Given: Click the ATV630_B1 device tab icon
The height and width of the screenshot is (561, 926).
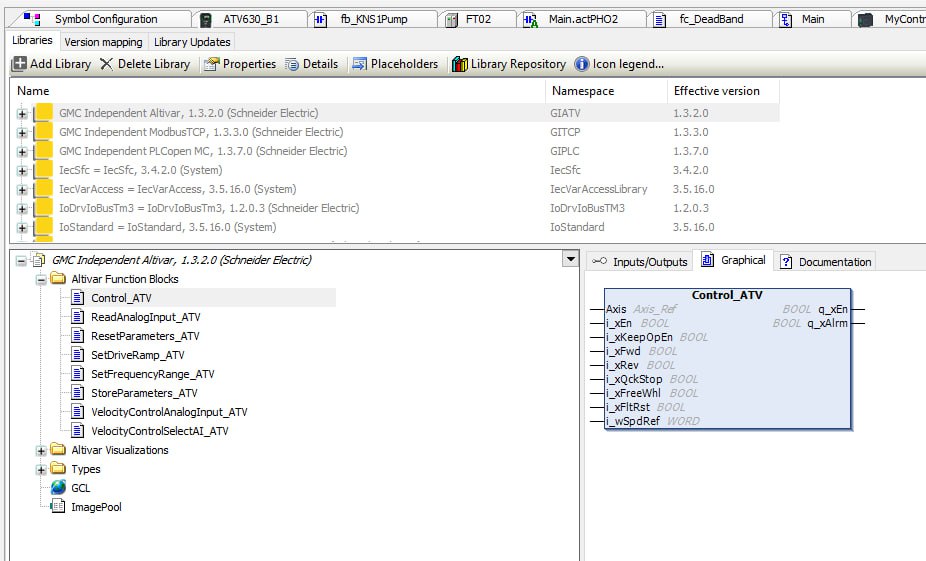Looking at the screenshot, I should coord(206,19).
